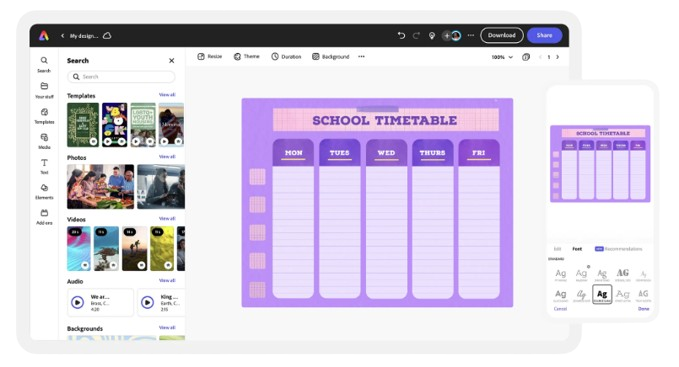View all Audio

(x=167, y=280)
